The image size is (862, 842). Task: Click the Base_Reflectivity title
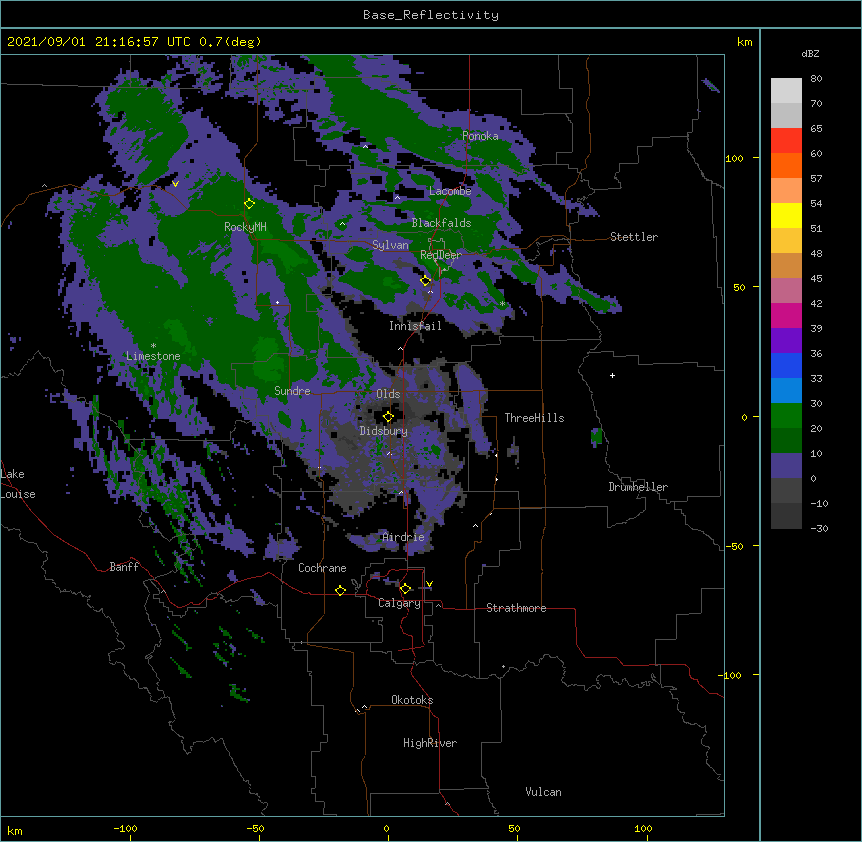coord(431,15)
